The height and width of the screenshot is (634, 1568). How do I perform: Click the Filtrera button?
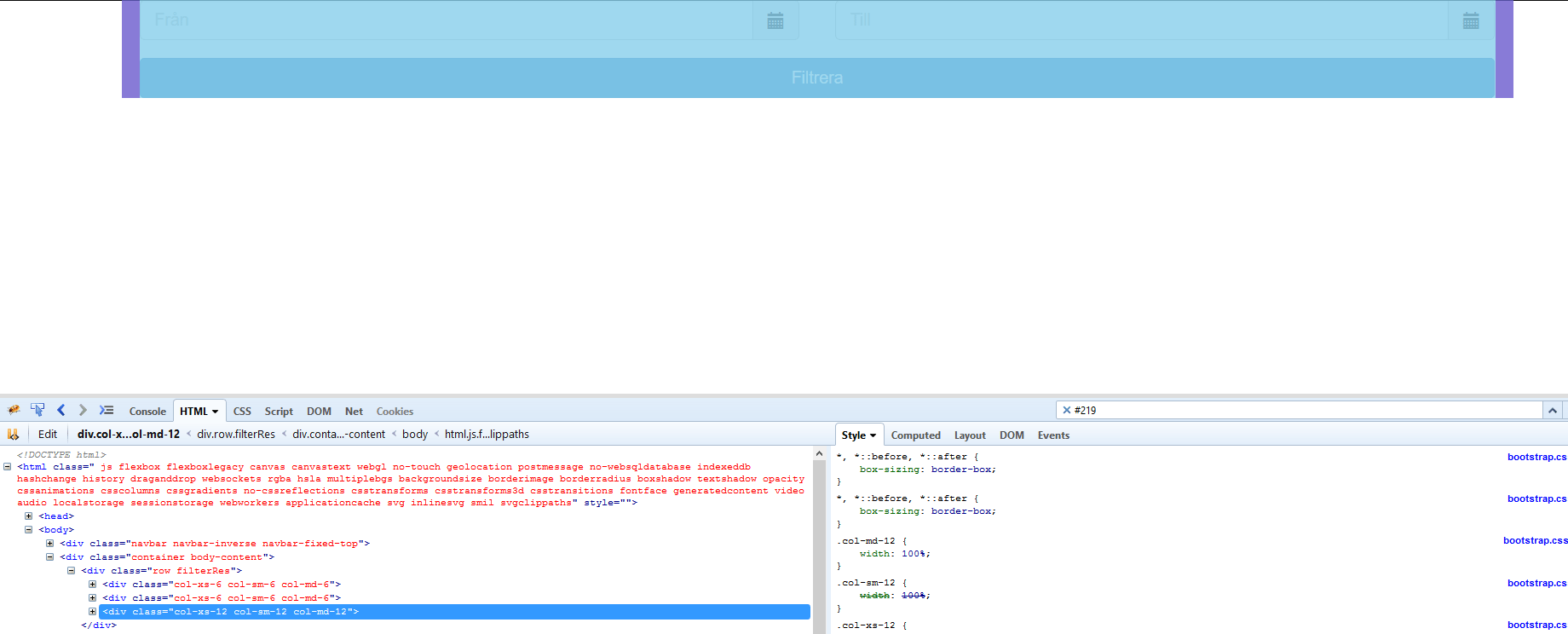[817, 78]
